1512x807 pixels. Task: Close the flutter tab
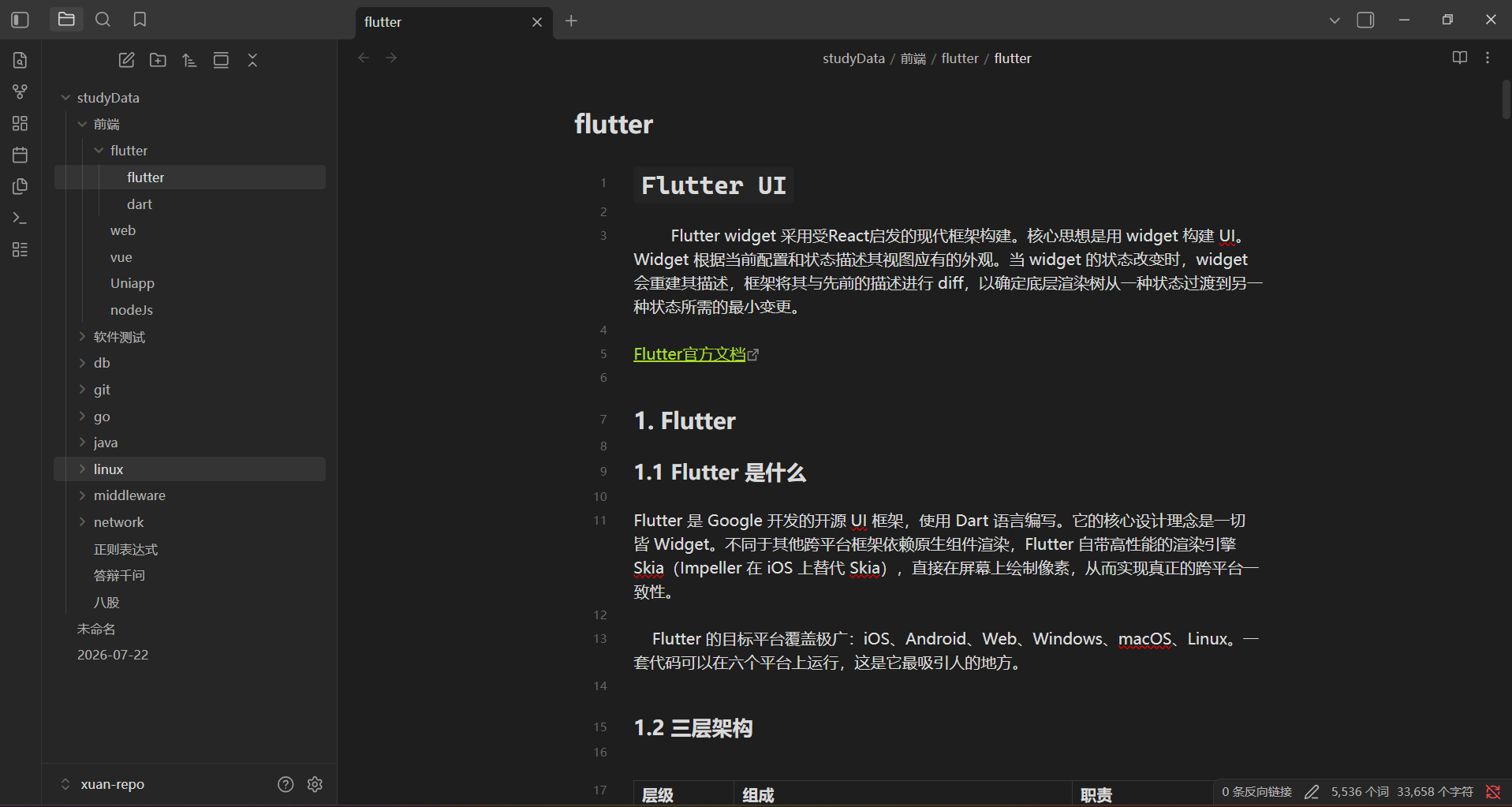click(537, 22)
